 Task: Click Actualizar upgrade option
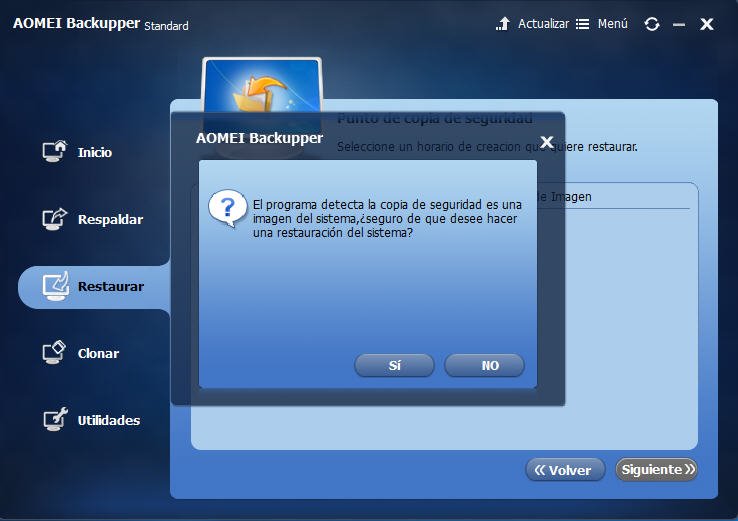point(532,24)
